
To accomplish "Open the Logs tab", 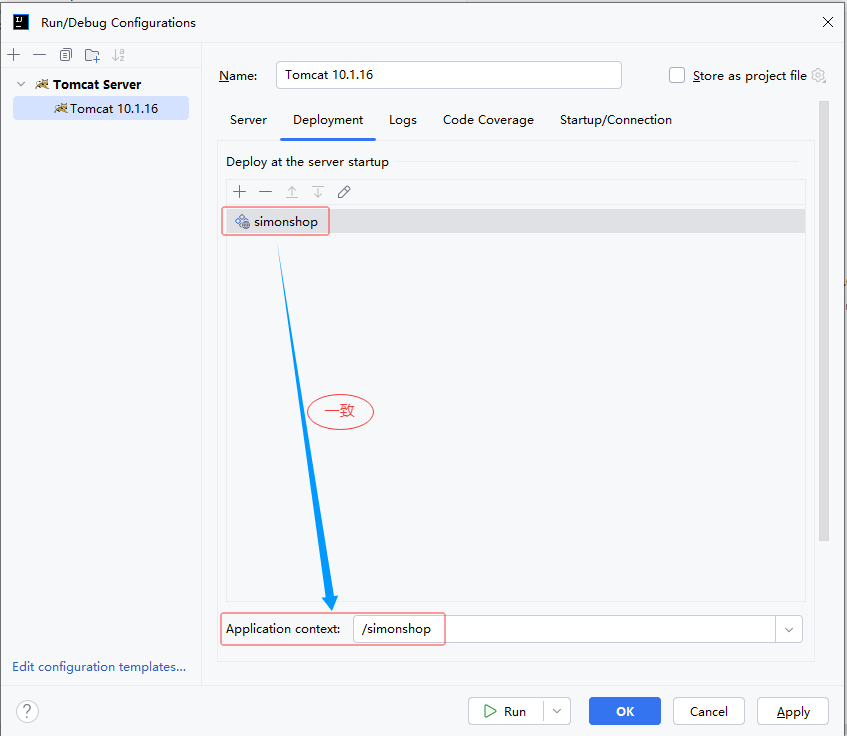I will click(x=403, y=120).
